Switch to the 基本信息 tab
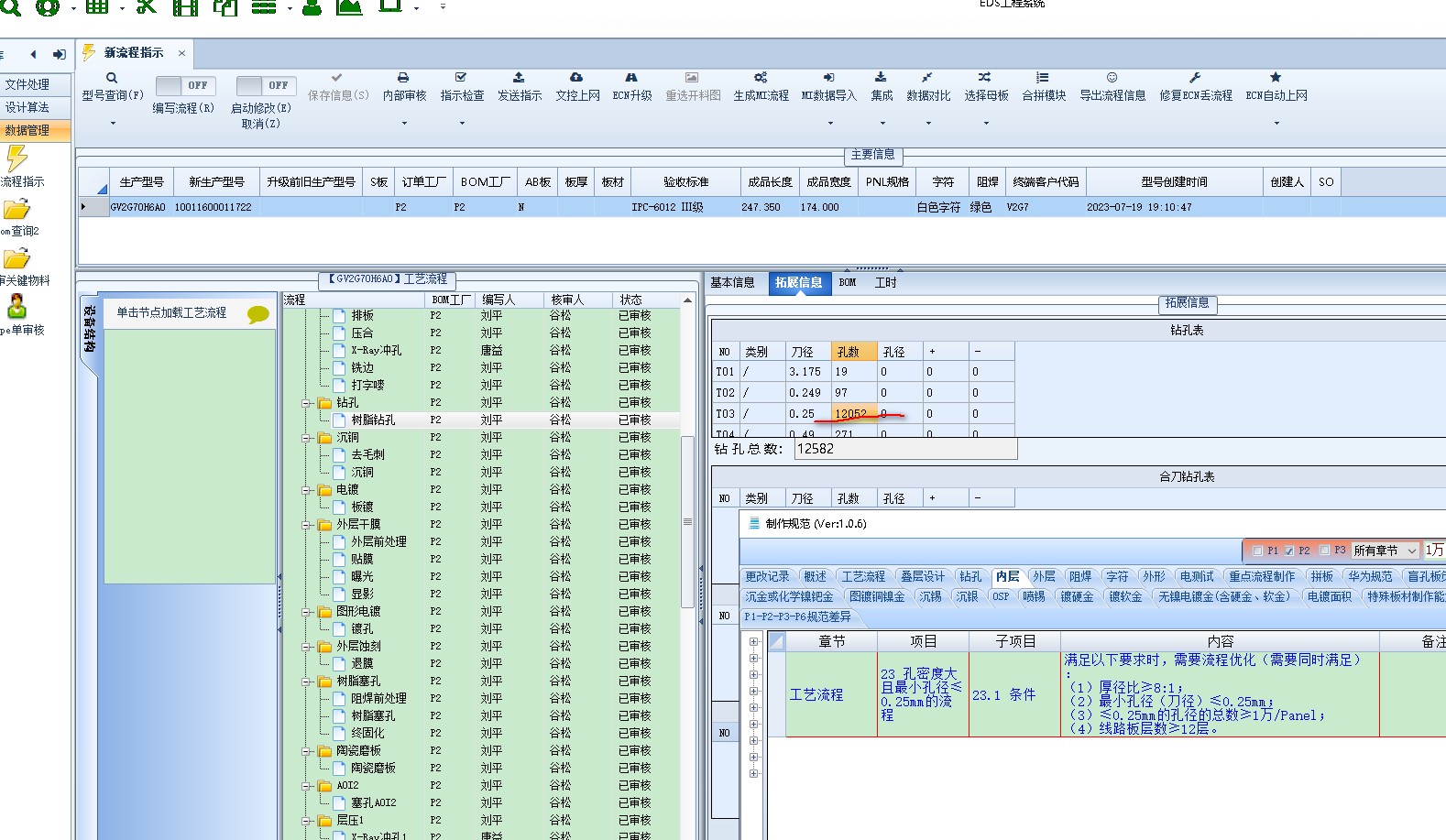 tap(732, 283)
